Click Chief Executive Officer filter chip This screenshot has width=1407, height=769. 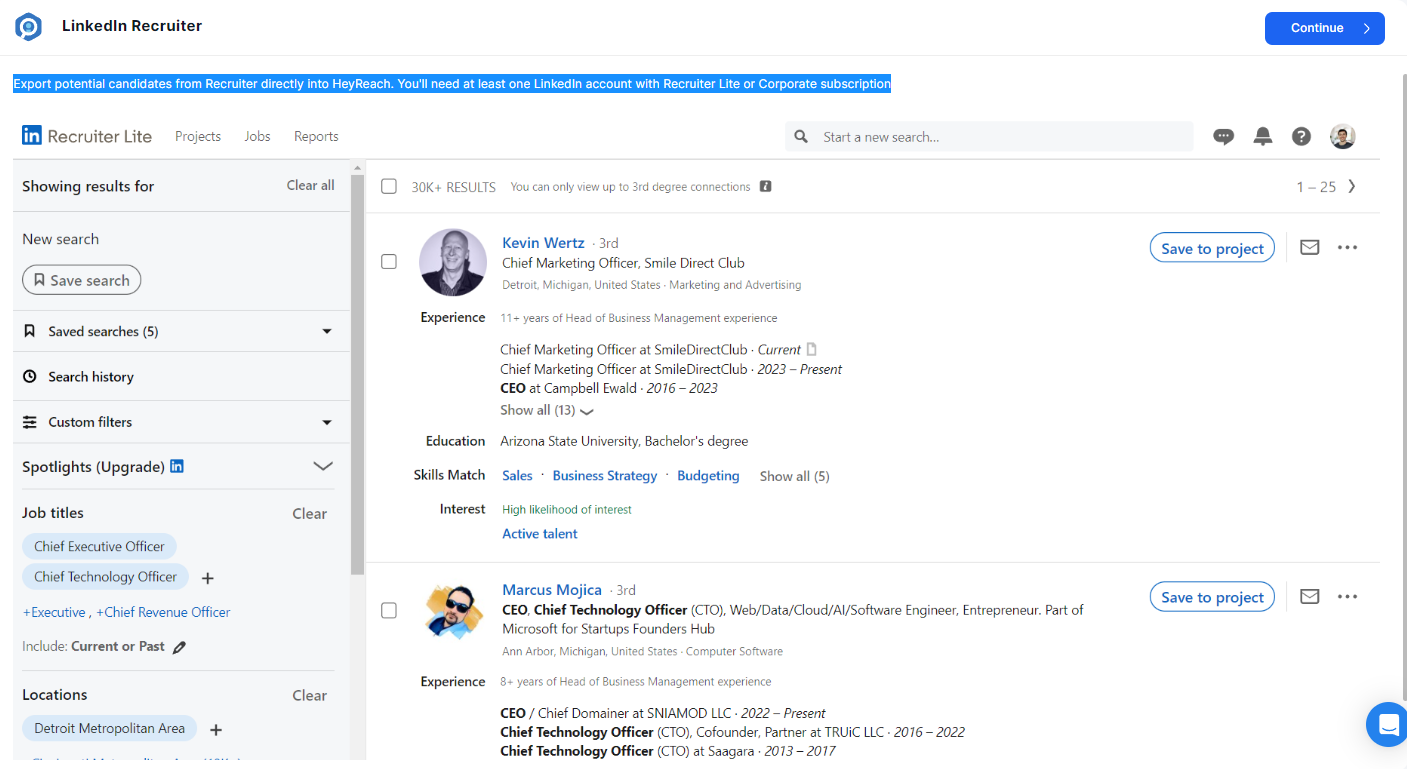(x=99, y=546)
